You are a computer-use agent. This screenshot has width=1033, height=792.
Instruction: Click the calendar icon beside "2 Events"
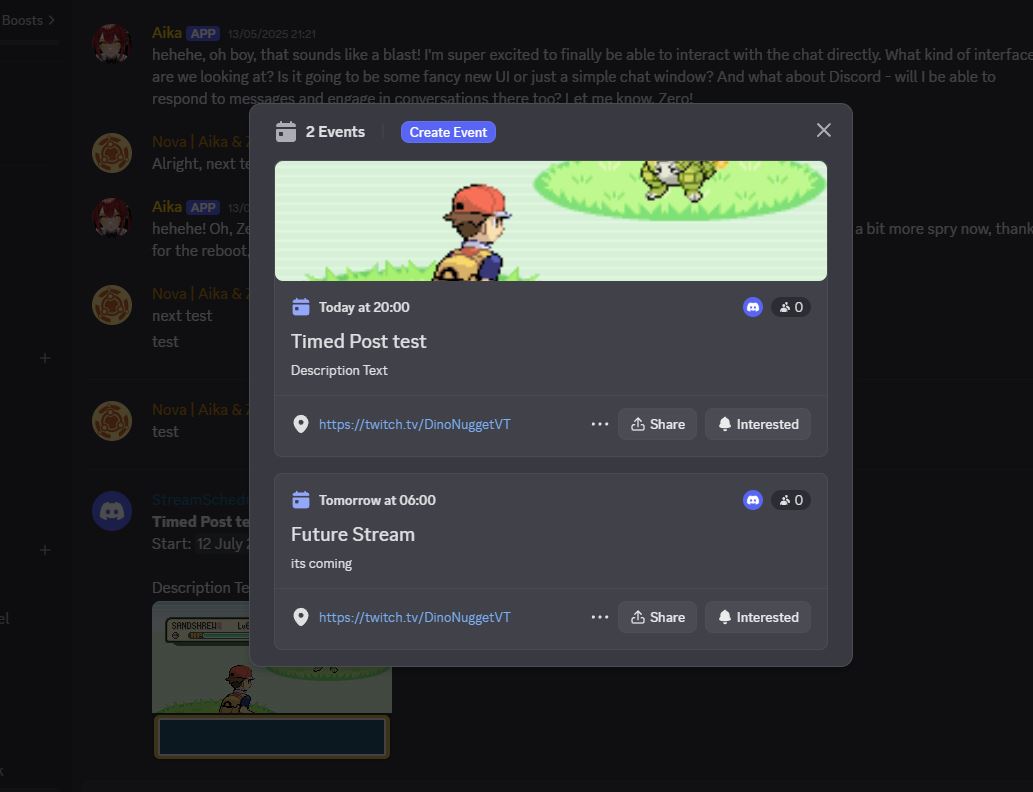(x=288, y=131)
